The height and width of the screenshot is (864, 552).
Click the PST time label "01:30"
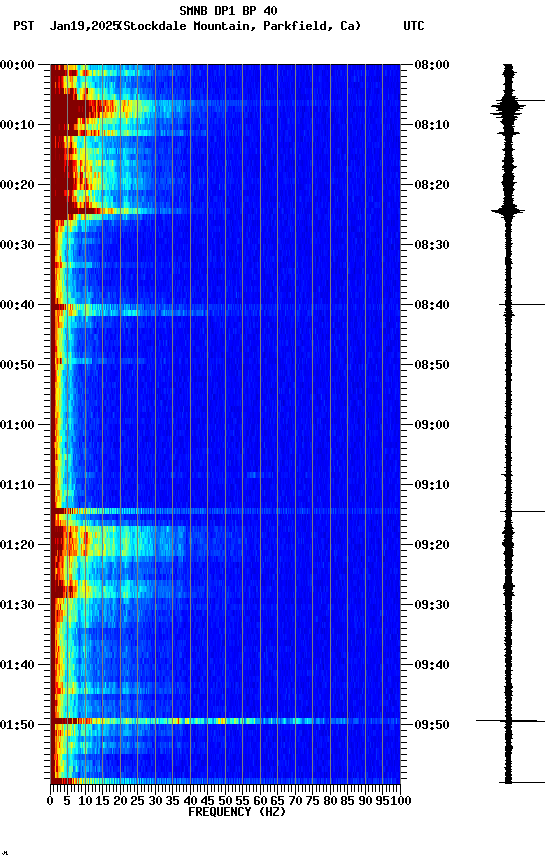tap(17, 605)
